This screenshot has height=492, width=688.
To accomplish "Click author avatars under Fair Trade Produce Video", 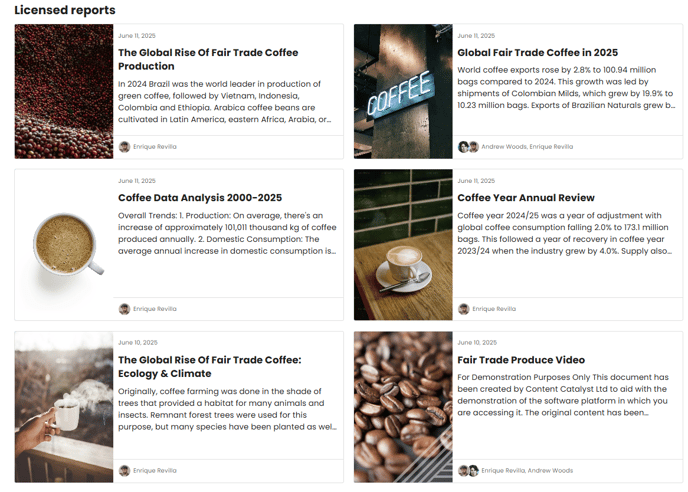I will 468,470.
